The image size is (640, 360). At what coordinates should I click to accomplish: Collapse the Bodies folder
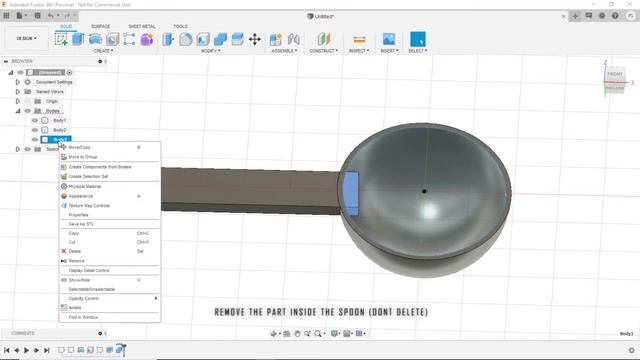click(18, 111)
